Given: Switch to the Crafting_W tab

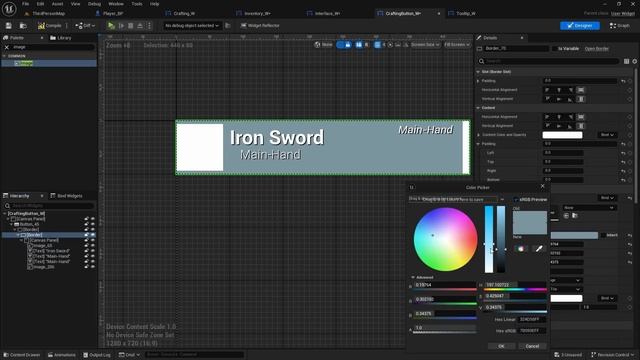Looking at the screenshot, I should coord(180,13).
